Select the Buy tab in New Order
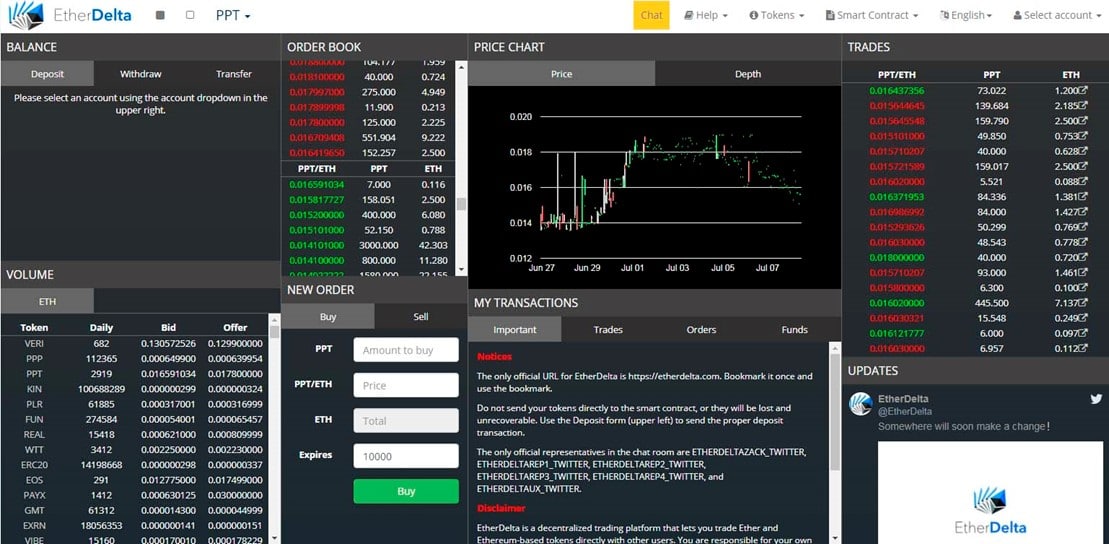Screen dimensions: 1109x544 click(328, 316)
